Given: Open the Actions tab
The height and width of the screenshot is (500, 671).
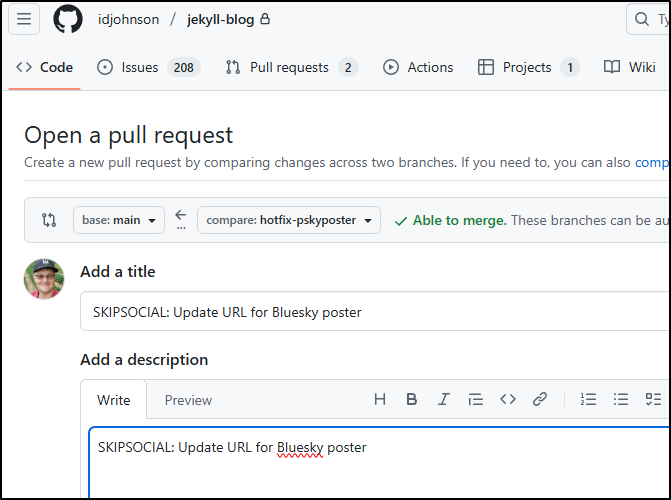Looking at the screenshot, I should click(x=418, y=67).
